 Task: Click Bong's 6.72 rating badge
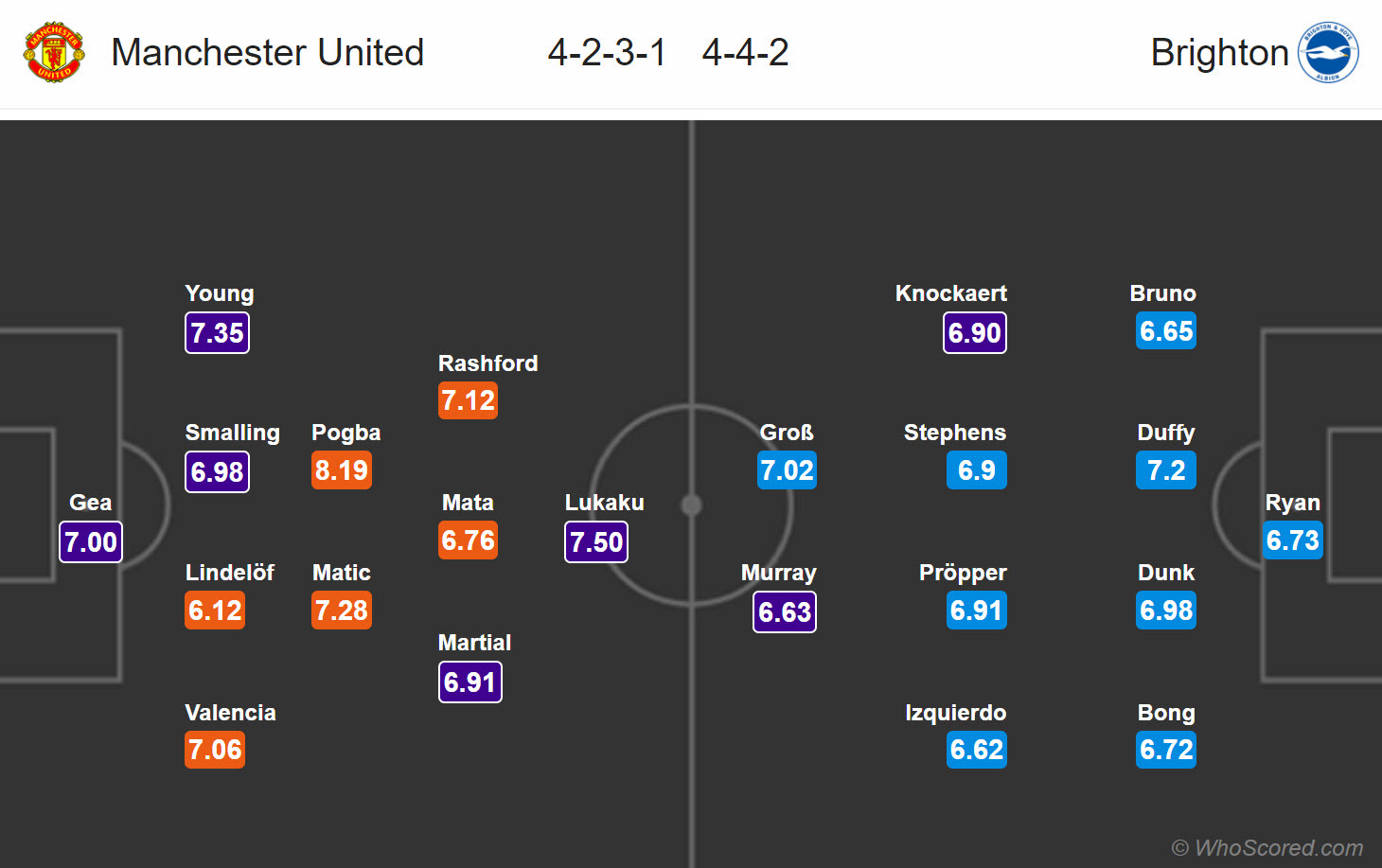[1166, 750]
